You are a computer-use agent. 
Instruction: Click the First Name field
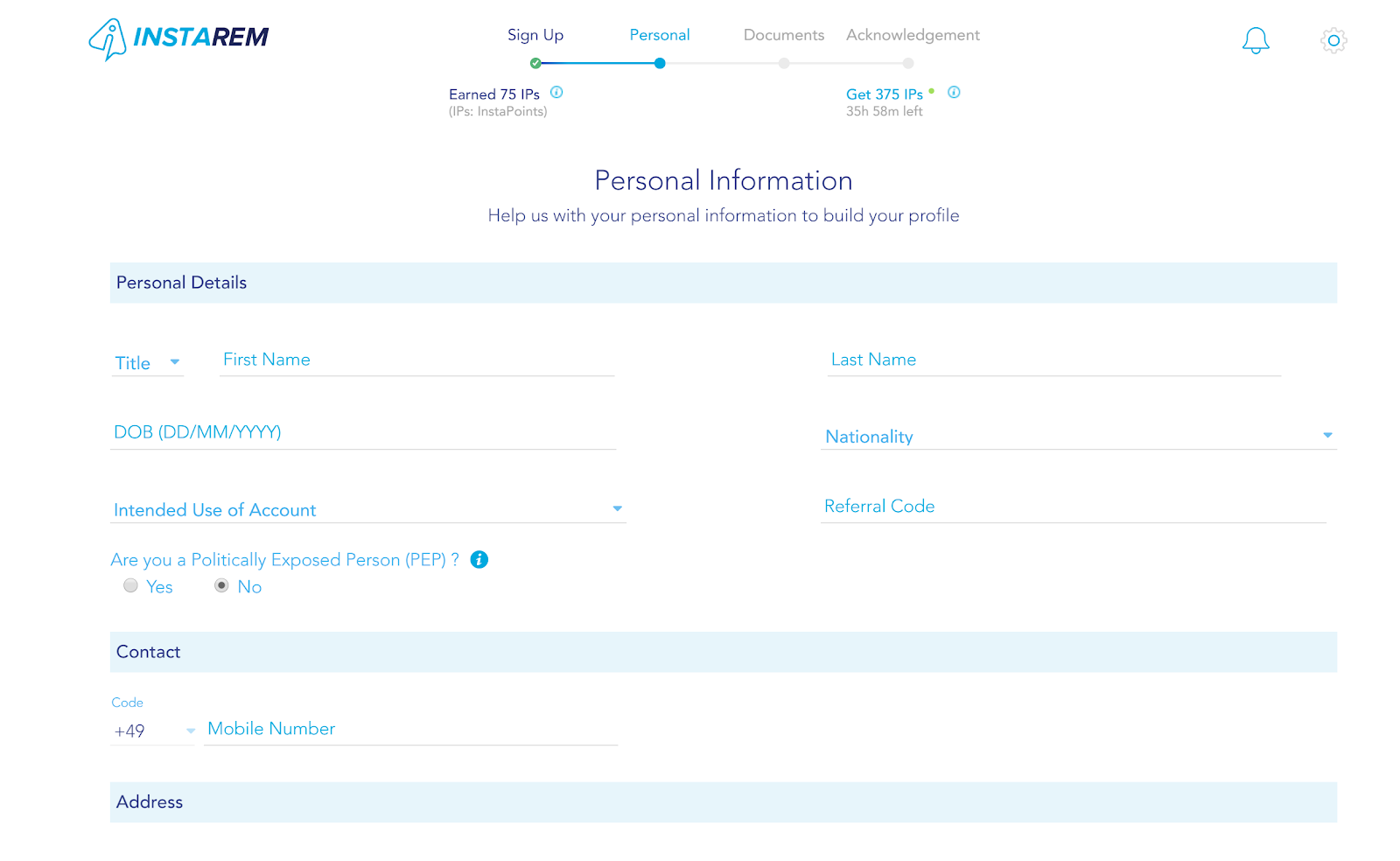pyautogui.click(x=416, y=360)
